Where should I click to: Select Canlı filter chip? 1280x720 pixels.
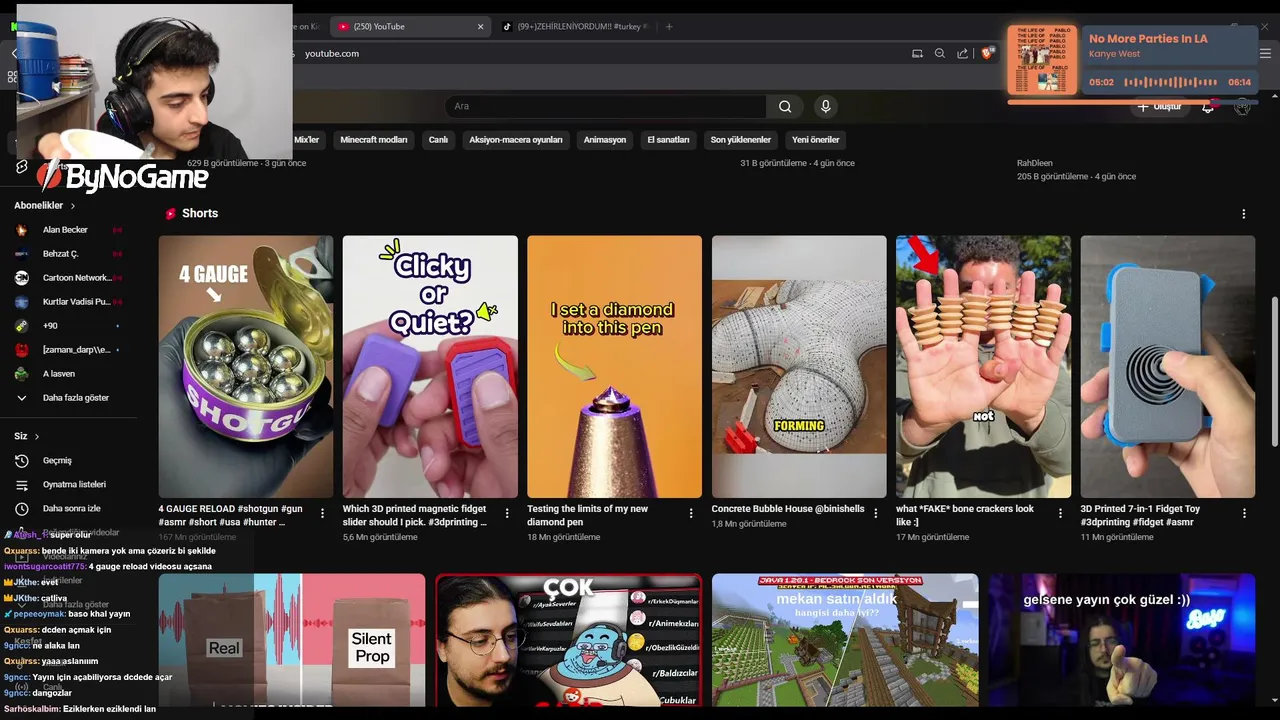pyautogui.click(x=438, y=140)
